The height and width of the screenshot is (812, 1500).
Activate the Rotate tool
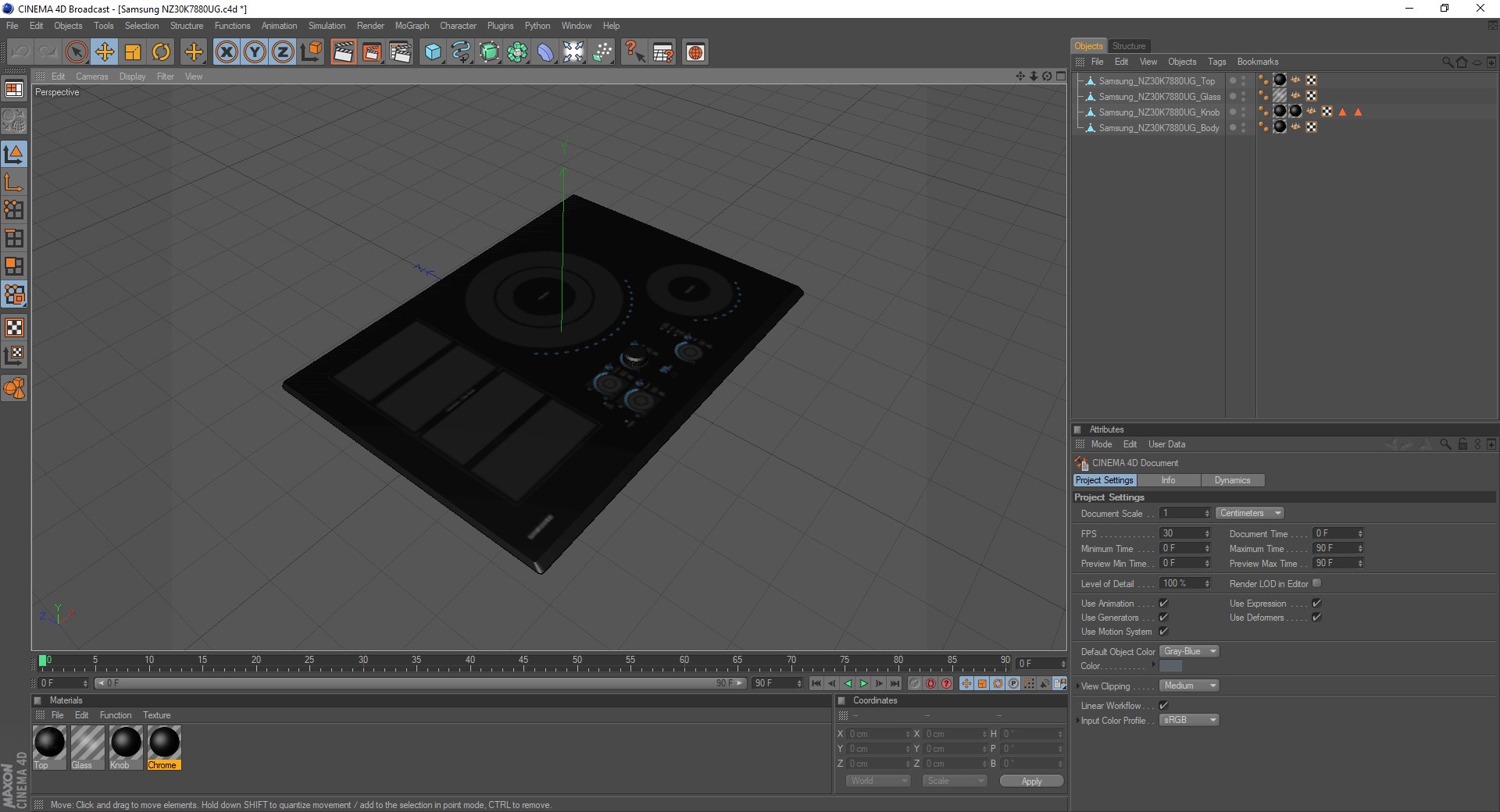[161, 52]
